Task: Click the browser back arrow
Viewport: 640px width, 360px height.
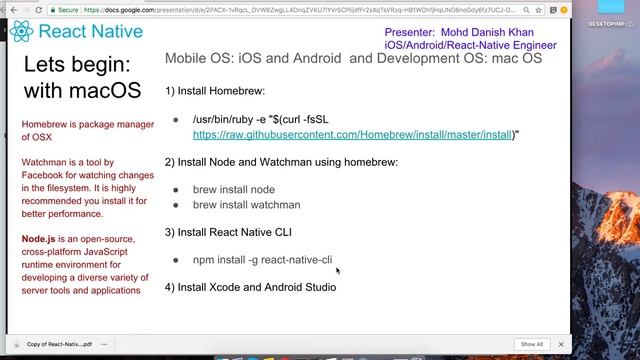Action: pyautogui.click(x=14, y=10)
